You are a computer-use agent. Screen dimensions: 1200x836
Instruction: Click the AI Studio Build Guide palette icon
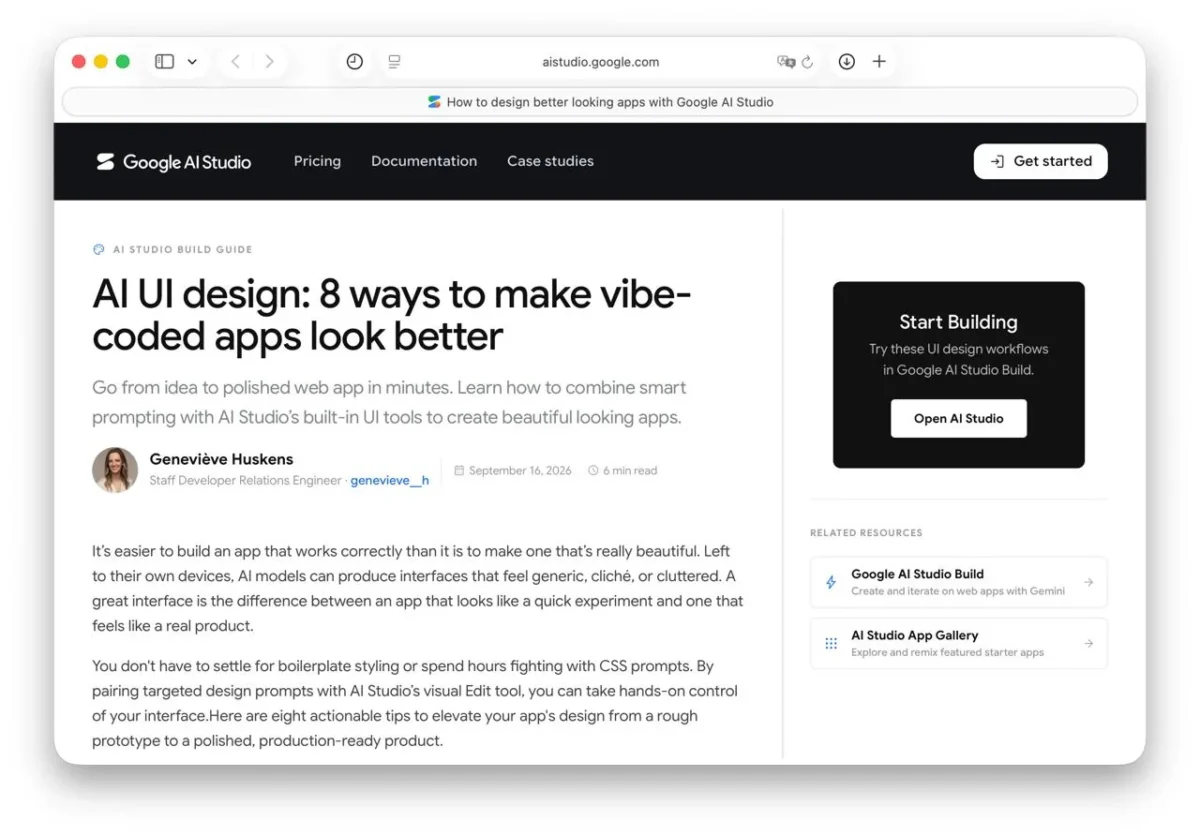(98, 250)
